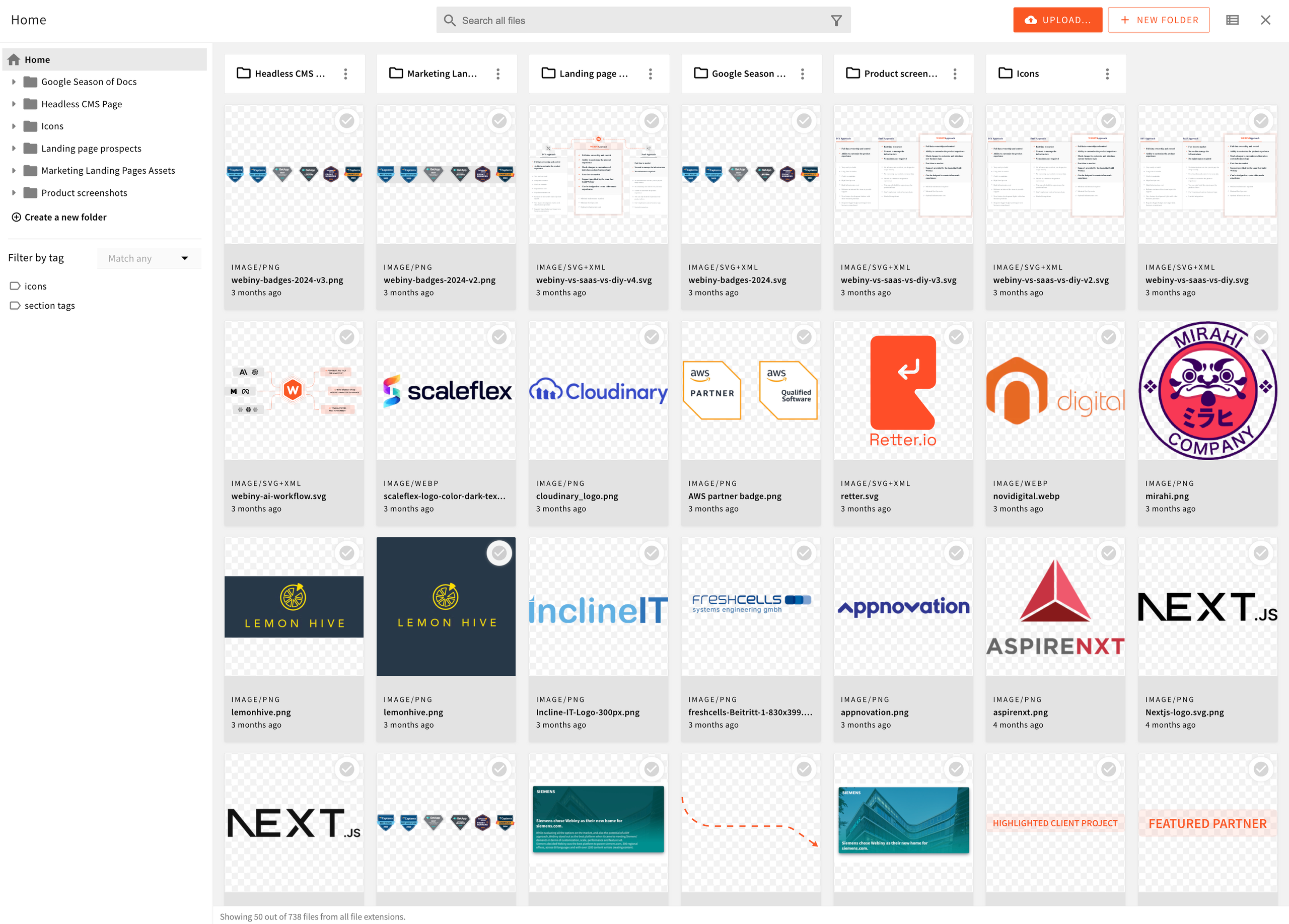
Task: Open Landing page folder card options menu
Action: pyautogui.click(x=650, y=74)
